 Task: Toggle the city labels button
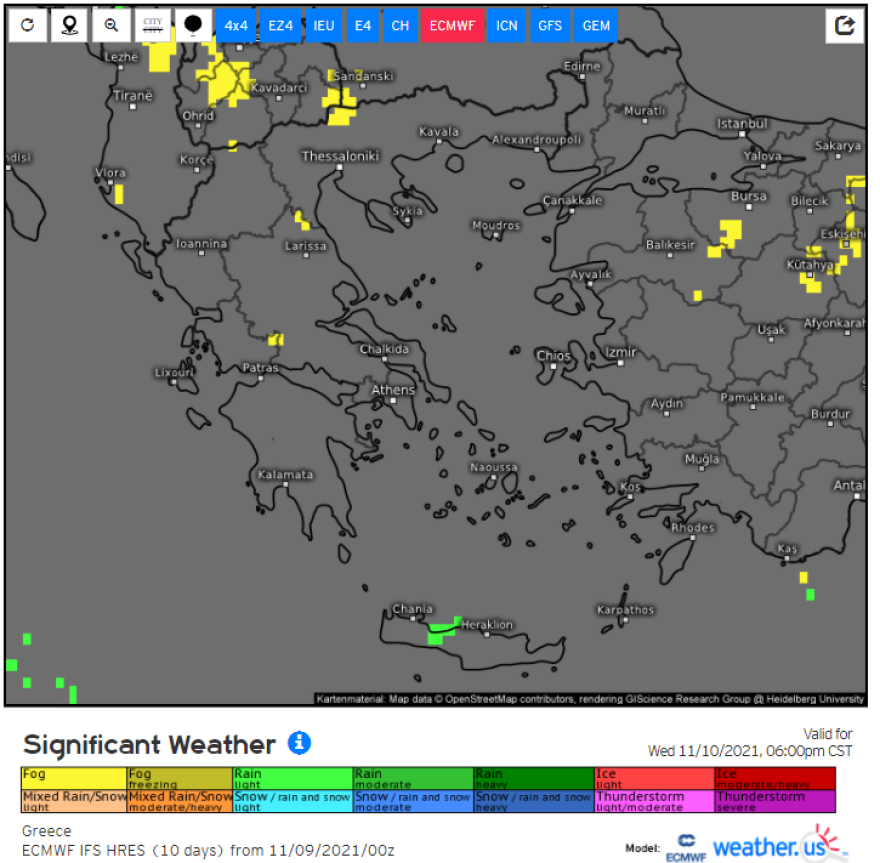(152, 26)
